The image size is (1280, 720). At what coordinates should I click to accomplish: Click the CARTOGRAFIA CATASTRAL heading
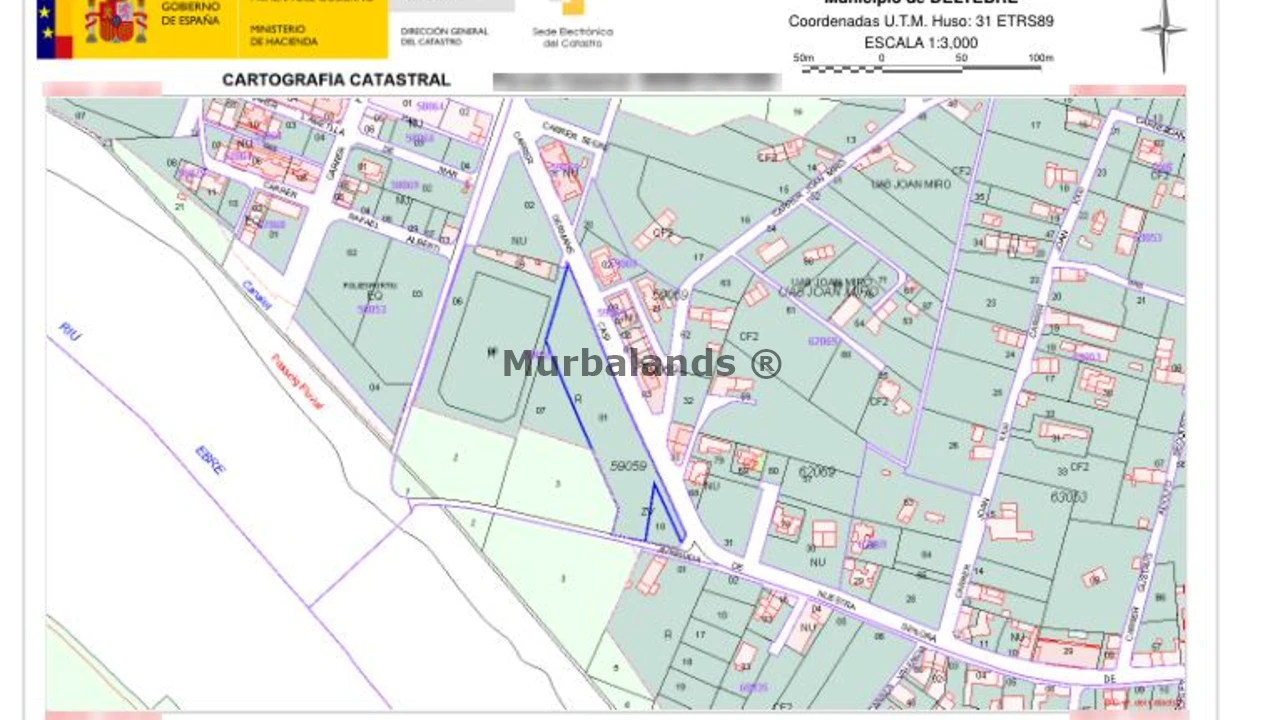tap(336, 80)
